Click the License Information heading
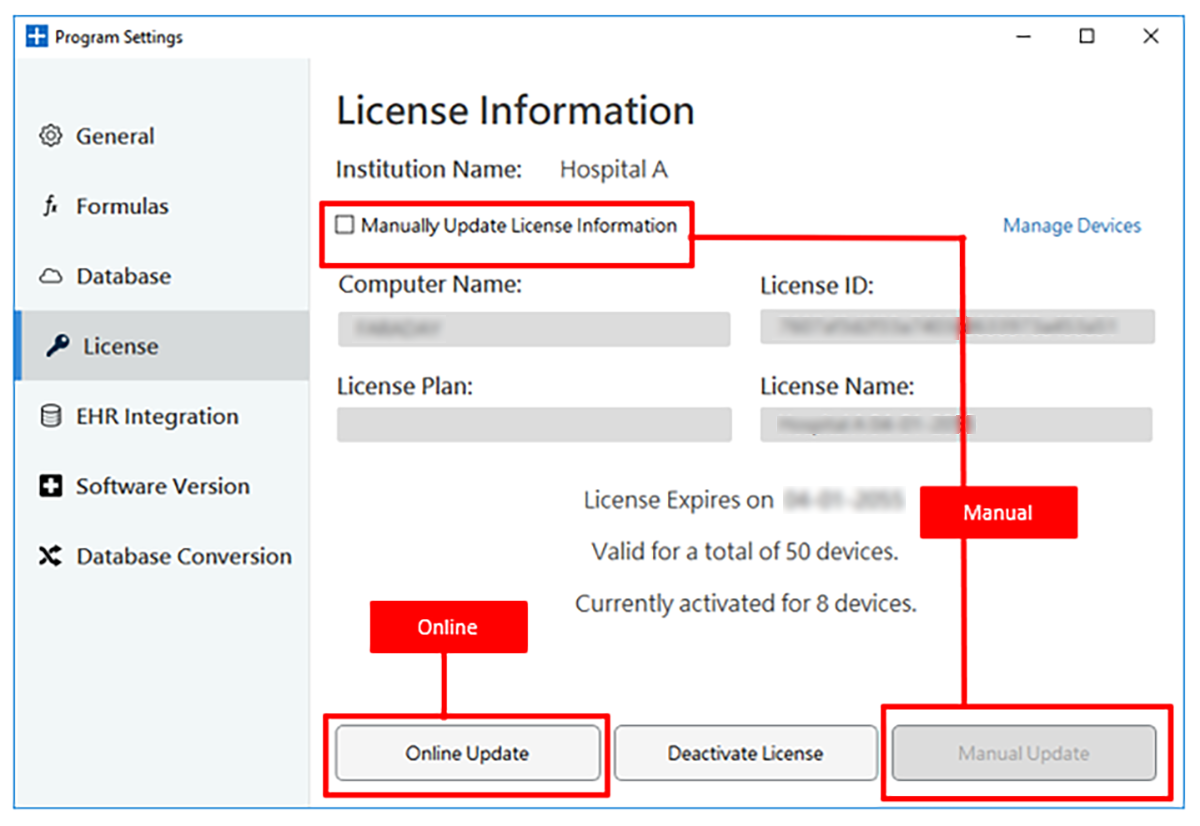The width and height of the screenshot is (1200, 826). coord(515,110)
